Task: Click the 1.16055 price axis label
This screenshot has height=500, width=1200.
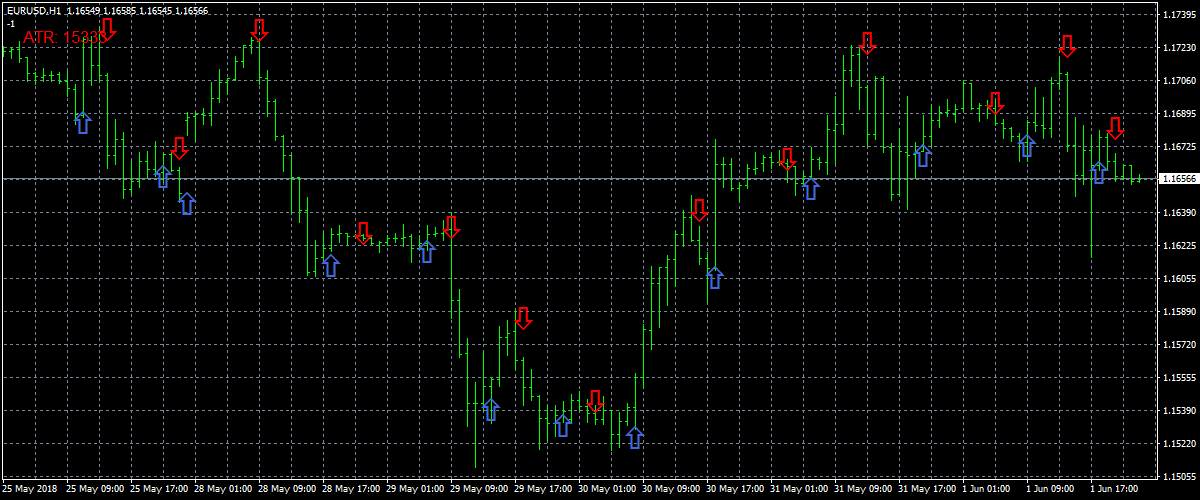Action: [1179, 279]
